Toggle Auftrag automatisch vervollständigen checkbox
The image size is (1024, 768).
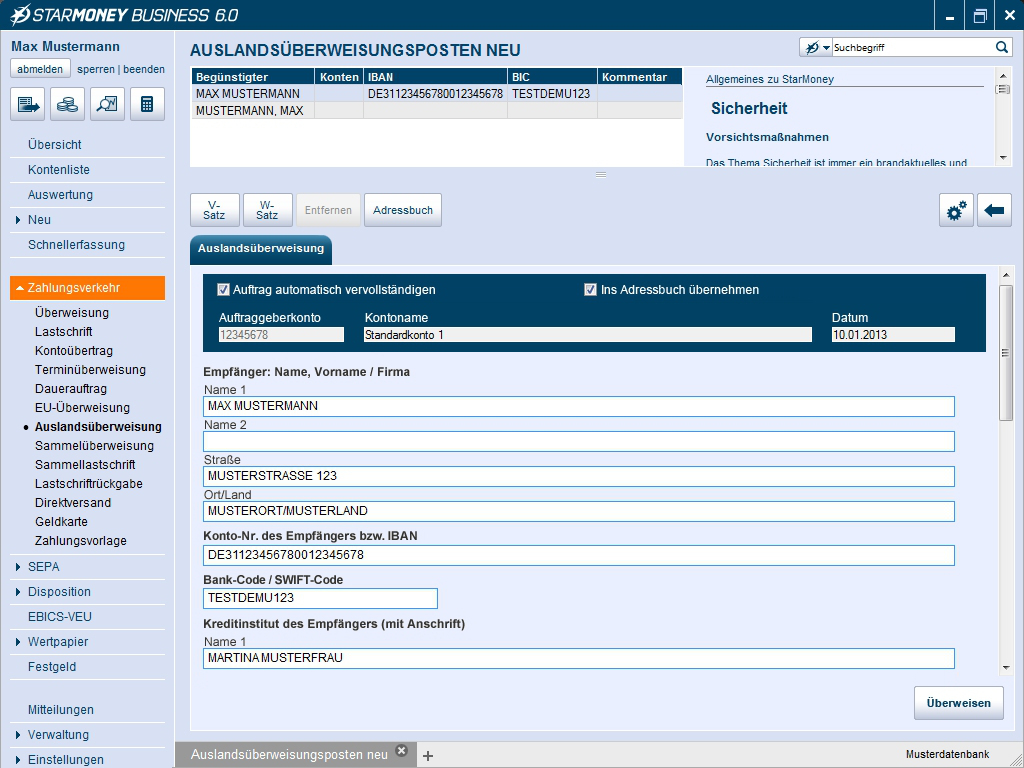pyautogui.click(x=223, y=289)
